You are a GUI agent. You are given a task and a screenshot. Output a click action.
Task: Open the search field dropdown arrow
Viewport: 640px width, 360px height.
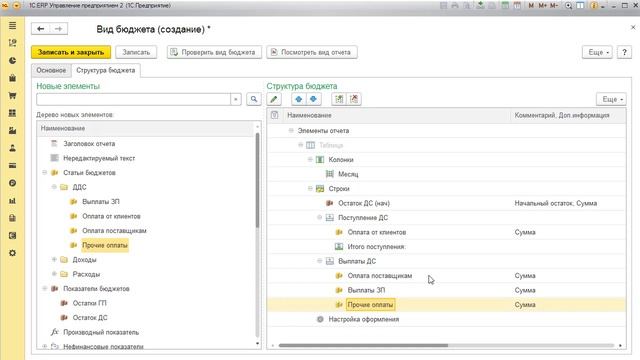(236, 99)
